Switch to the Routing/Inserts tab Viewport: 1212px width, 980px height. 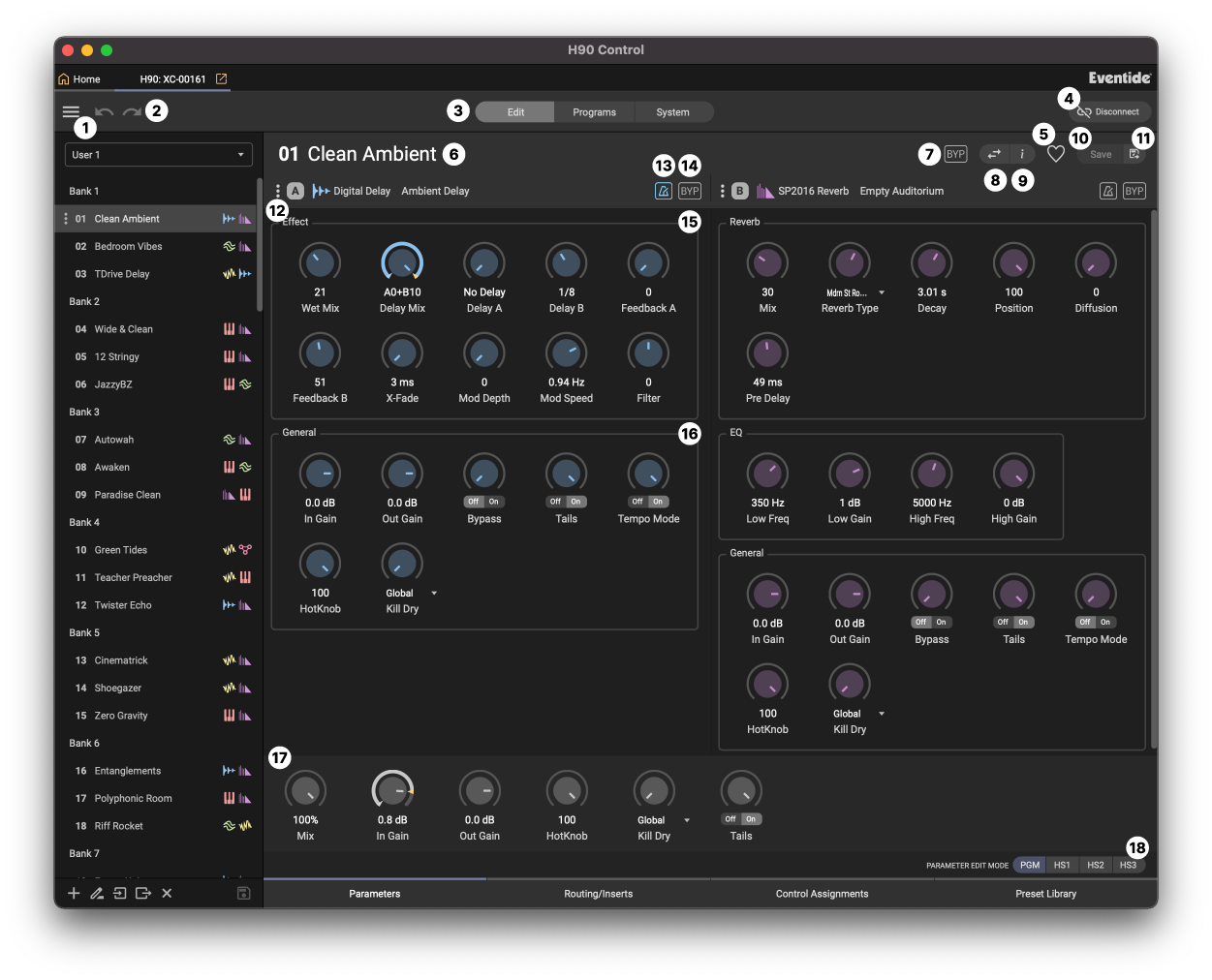coord(598,894)
